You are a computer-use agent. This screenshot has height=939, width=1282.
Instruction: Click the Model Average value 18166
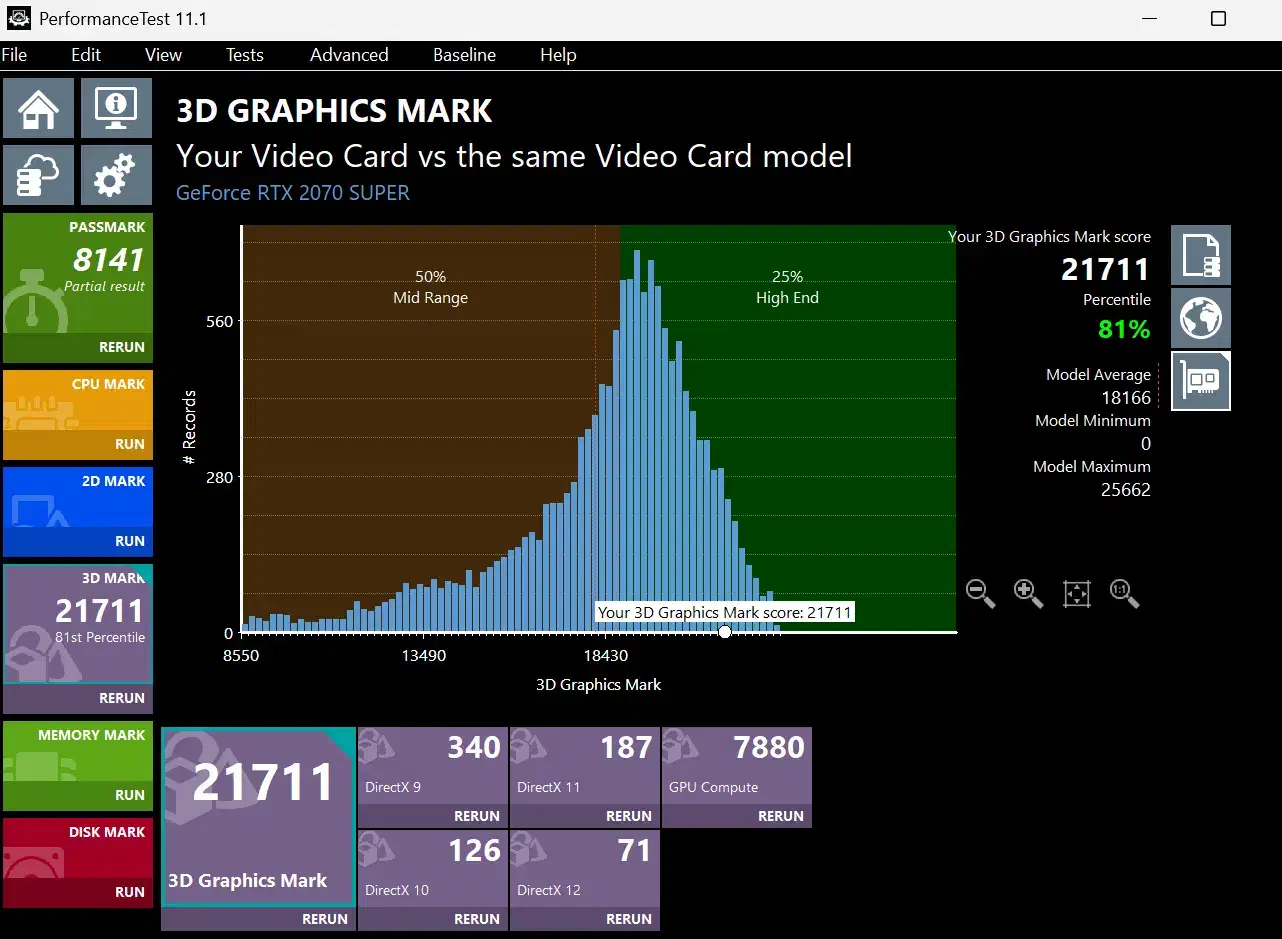[x=1126, y=398]
